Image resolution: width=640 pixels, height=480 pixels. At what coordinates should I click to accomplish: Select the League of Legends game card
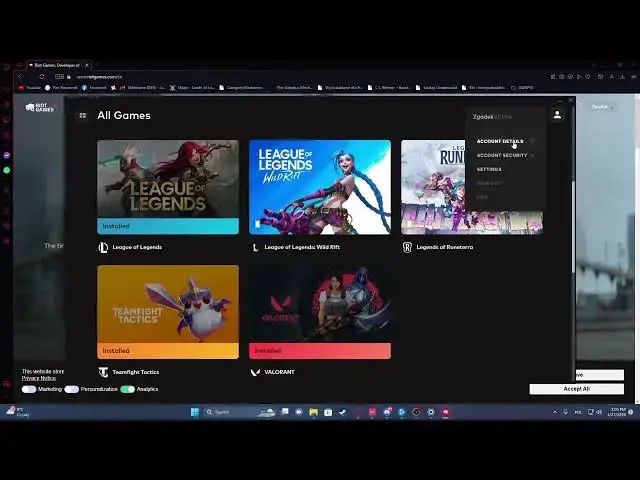[x=167, y=186]
